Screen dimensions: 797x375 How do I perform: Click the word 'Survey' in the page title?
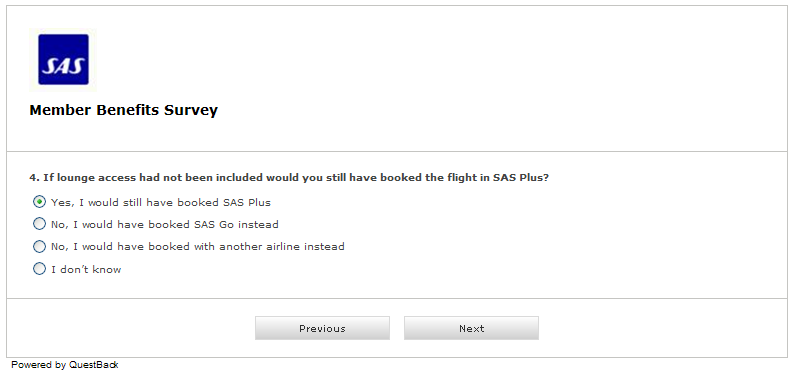(191, 110)
